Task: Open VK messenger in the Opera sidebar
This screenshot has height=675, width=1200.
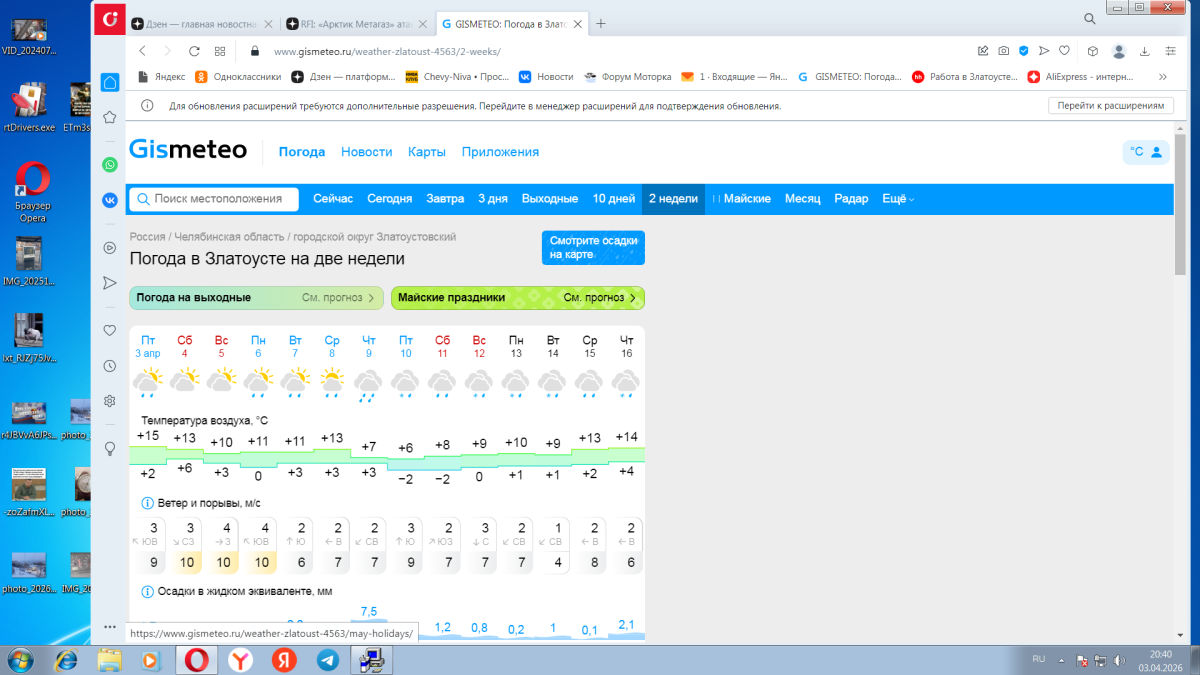Action: pos(110,199)
